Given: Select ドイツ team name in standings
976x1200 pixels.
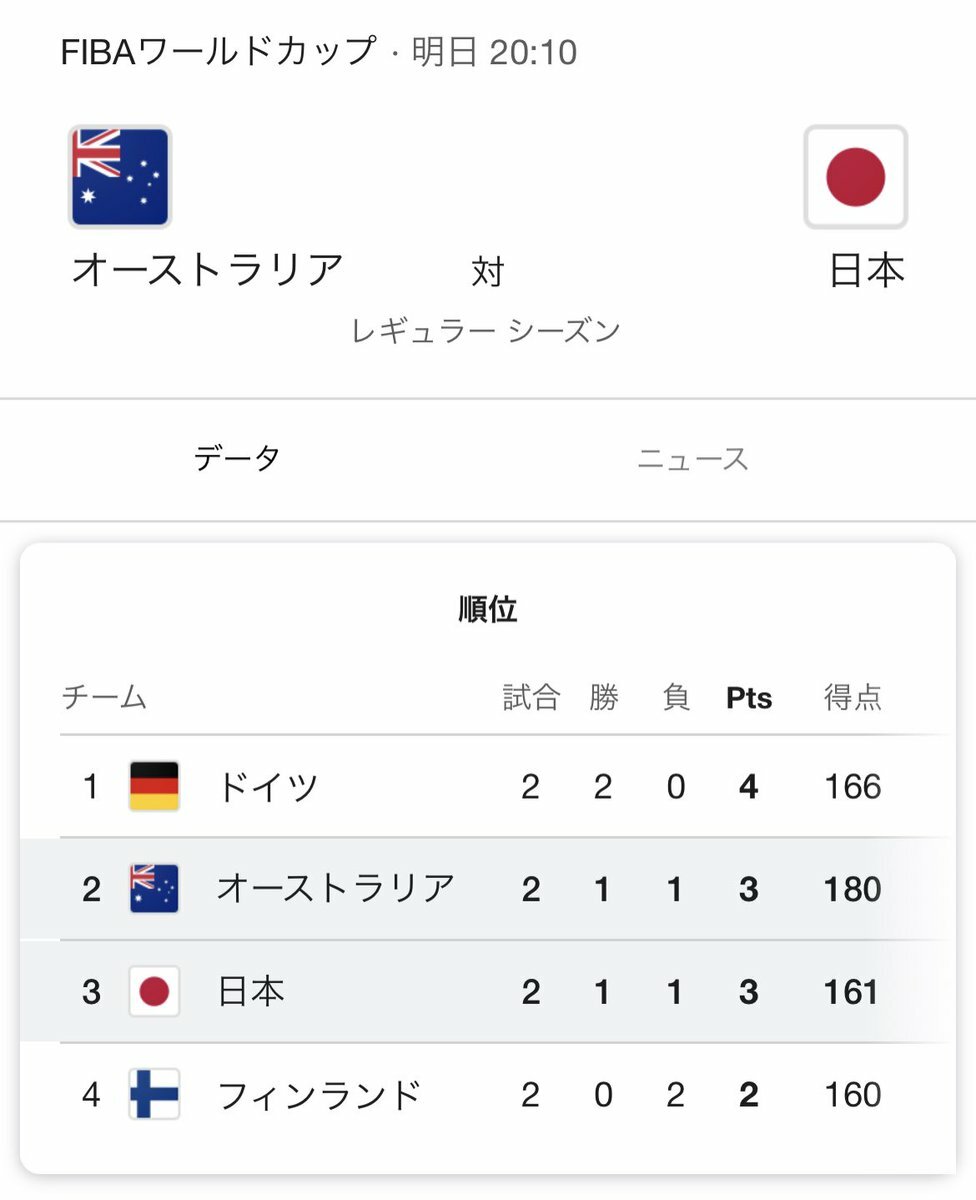Looking at the screenshot, I should pos(268,787).
